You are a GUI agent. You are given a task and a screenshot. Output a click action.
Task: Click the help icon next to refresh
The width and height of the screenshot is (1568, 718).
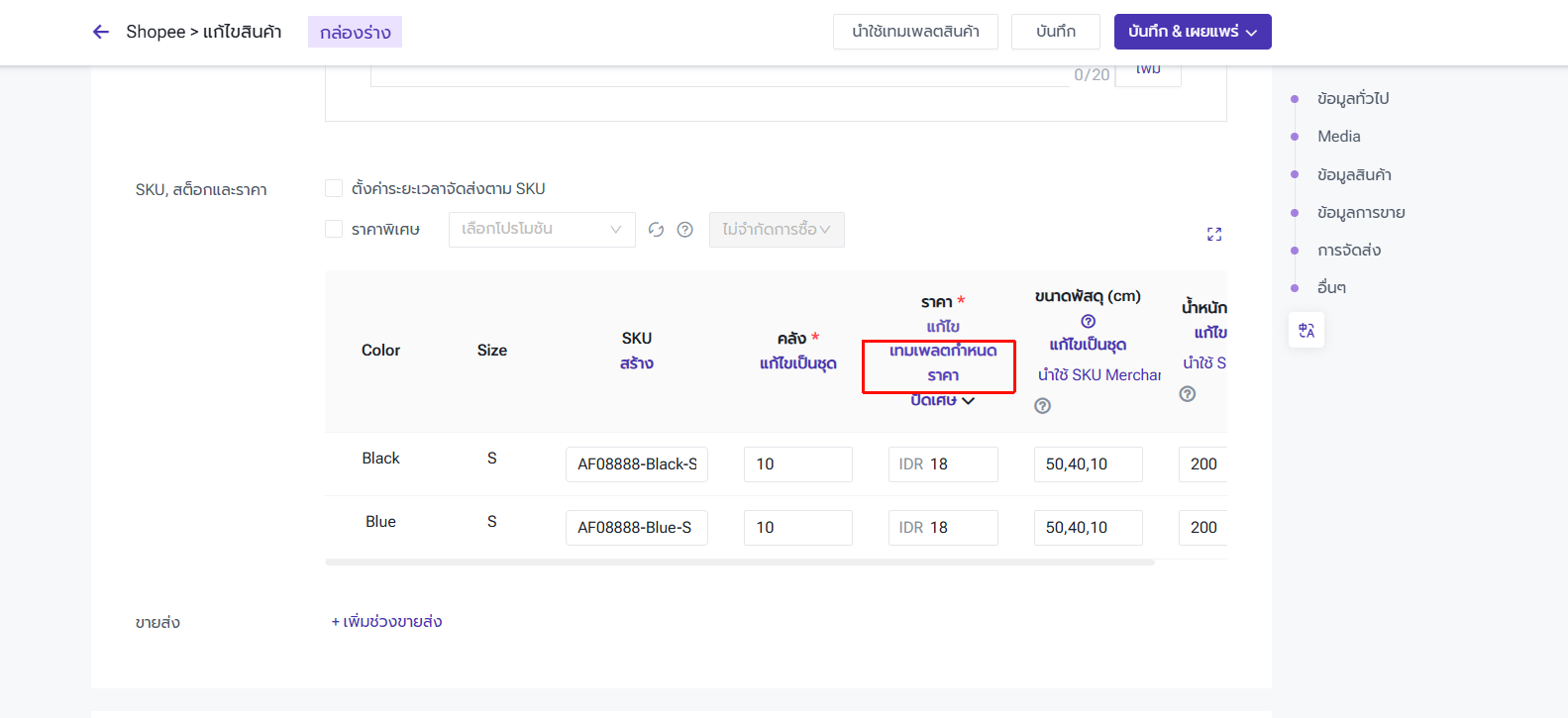[684, 230]
